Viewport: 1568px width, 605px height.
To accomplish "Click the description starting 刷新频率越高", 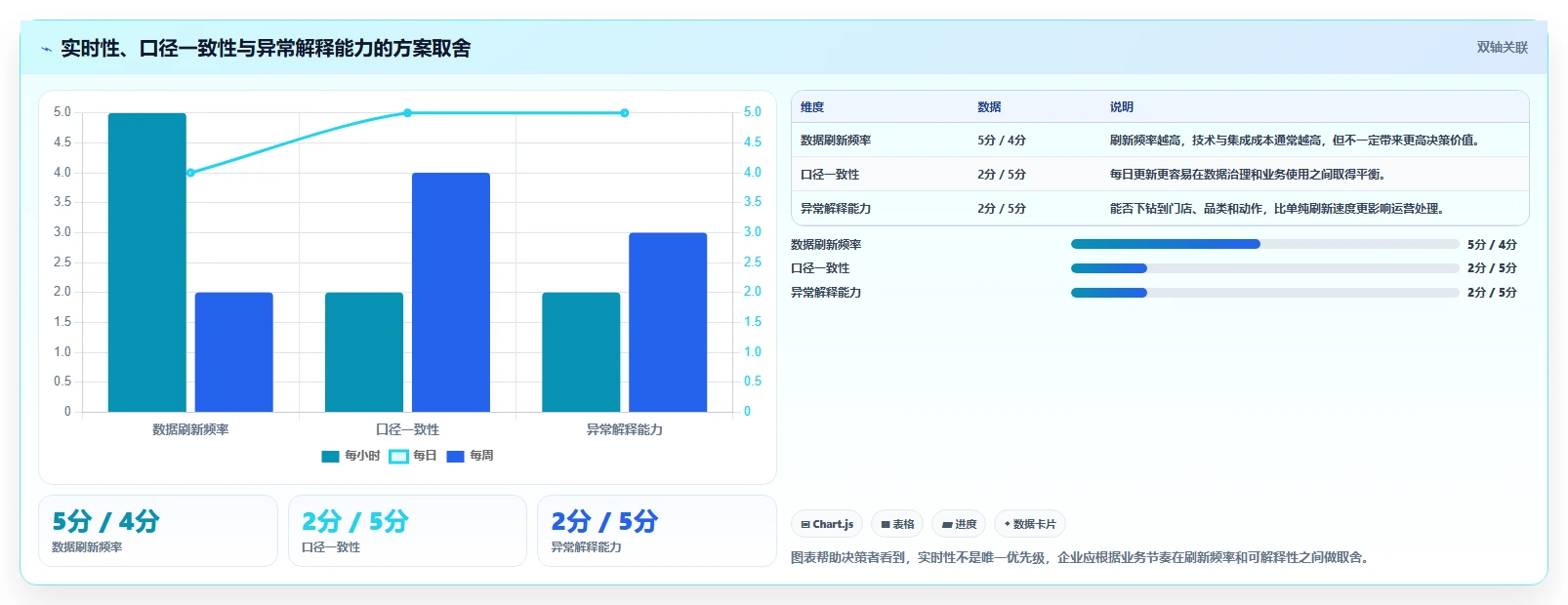I will [1297, 141].
